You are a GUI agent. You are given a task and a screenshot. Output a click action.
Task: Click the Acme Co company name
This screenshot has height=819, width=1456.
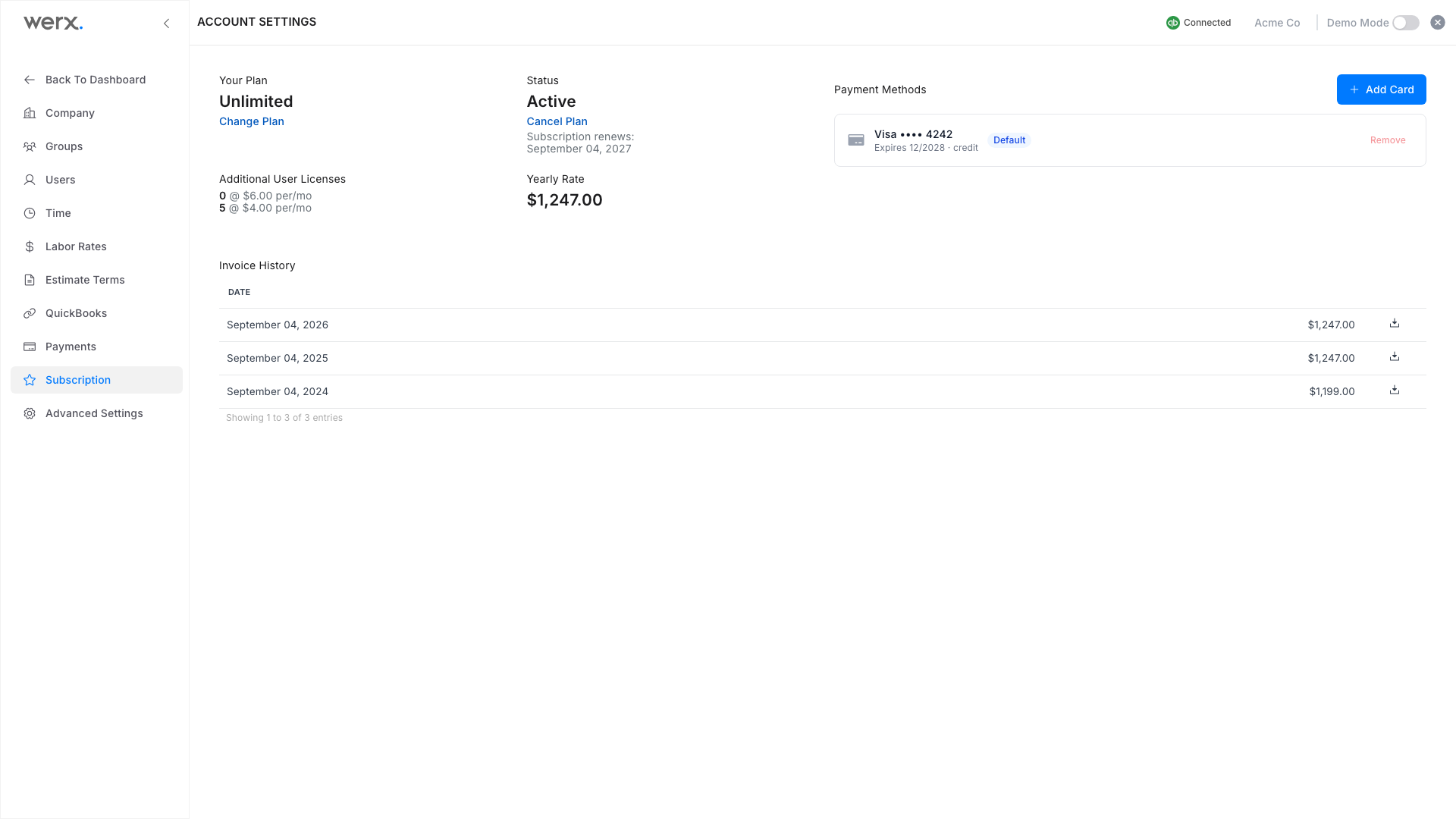click(x=1277, y=23)
